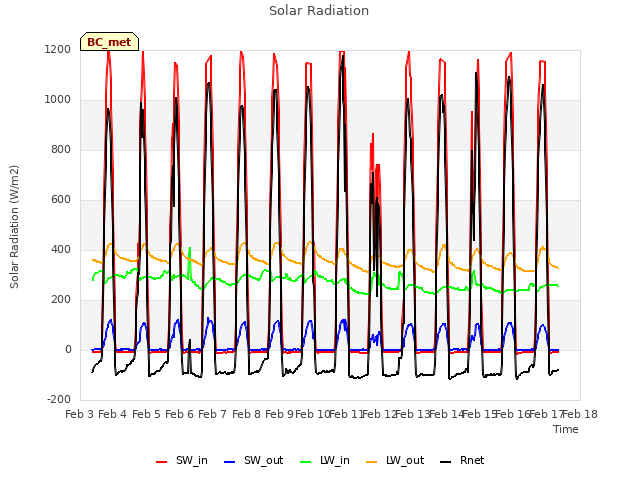Click the Time axis label
640x480 pixels.
[x=566, y=429]
